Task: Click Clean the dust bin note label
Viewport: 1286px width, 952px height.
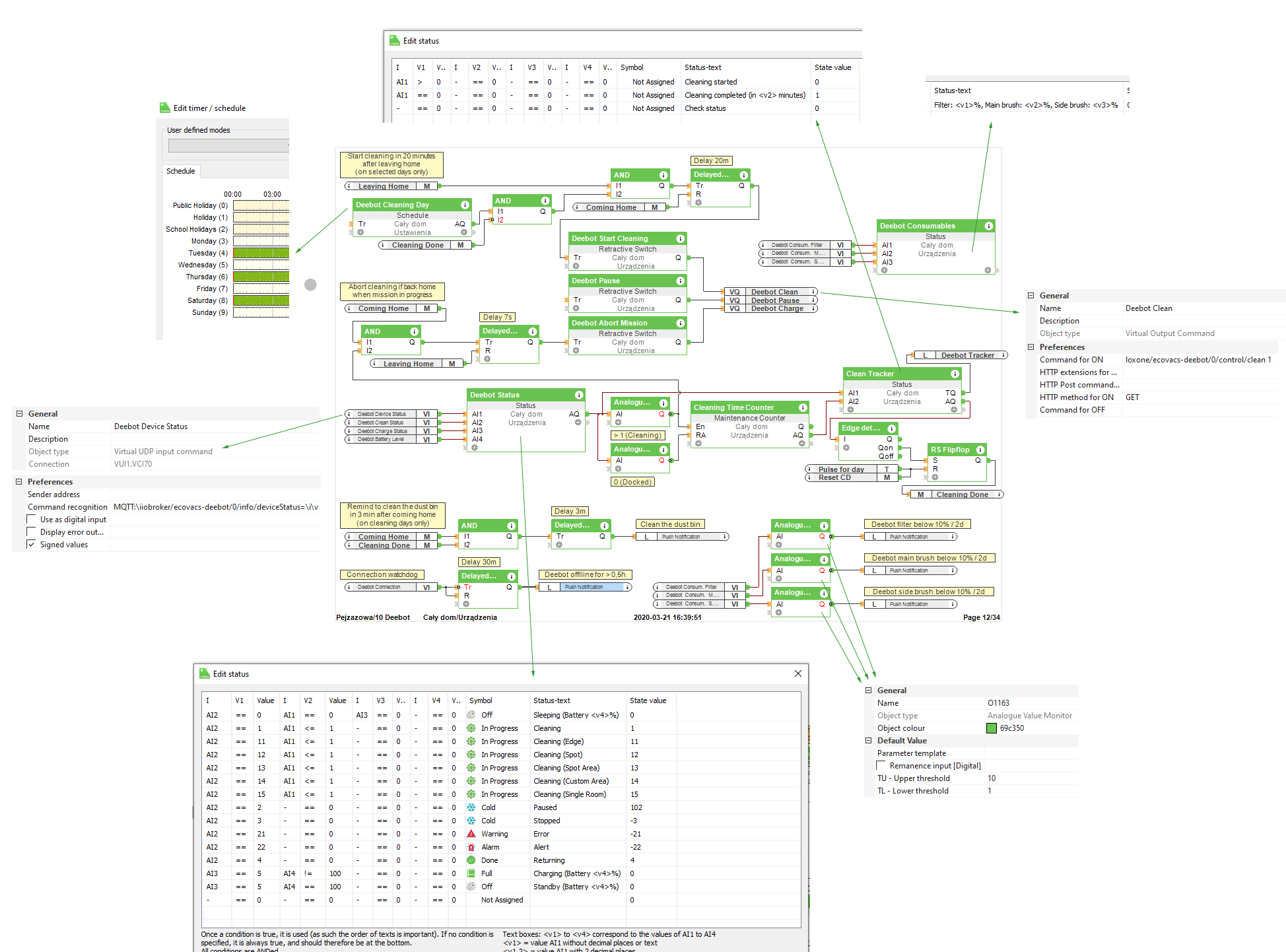Action: [x=670, y=524]
